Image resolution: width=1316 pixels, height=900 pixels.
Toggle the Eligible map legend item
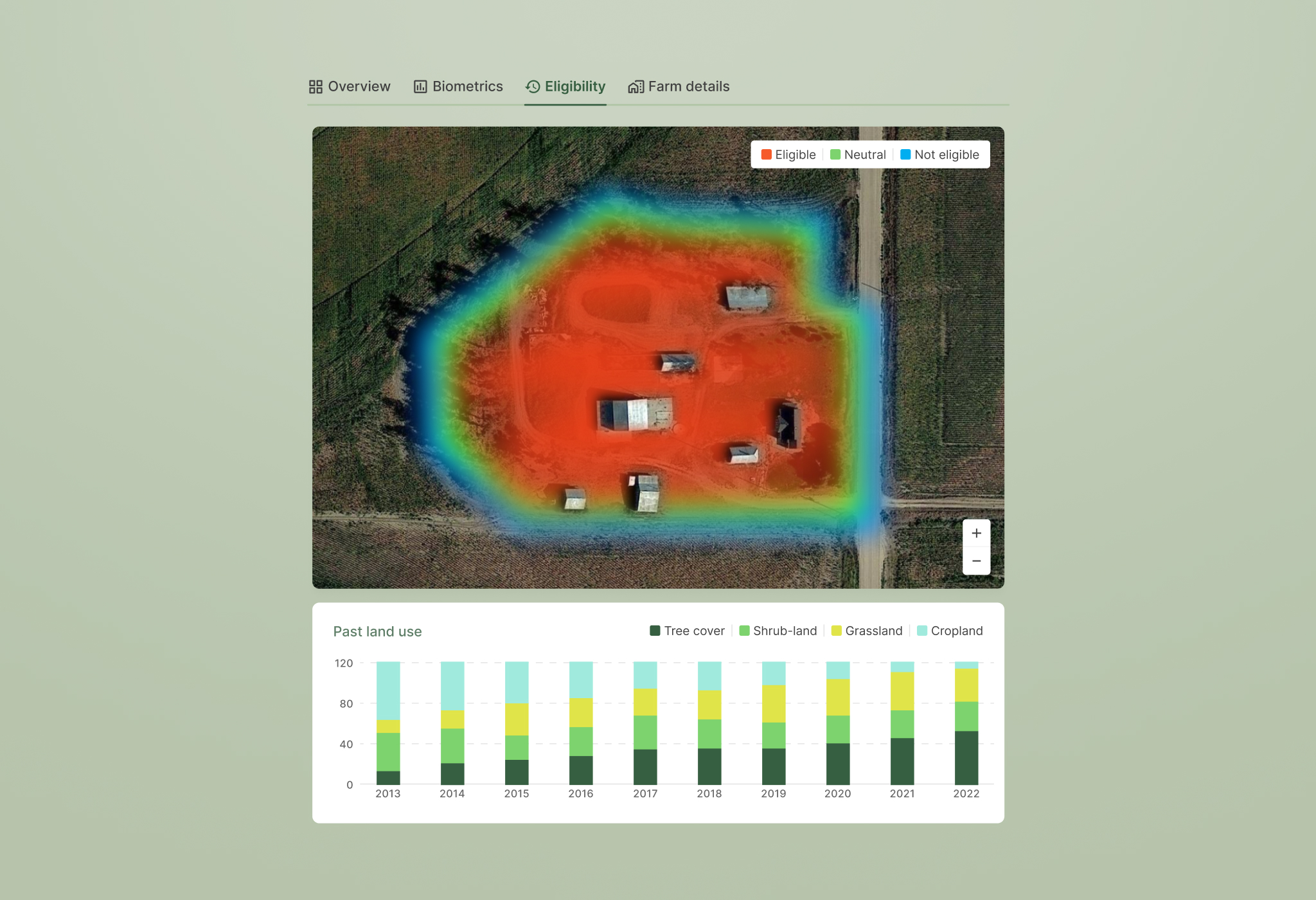click(x=788, y=155)
